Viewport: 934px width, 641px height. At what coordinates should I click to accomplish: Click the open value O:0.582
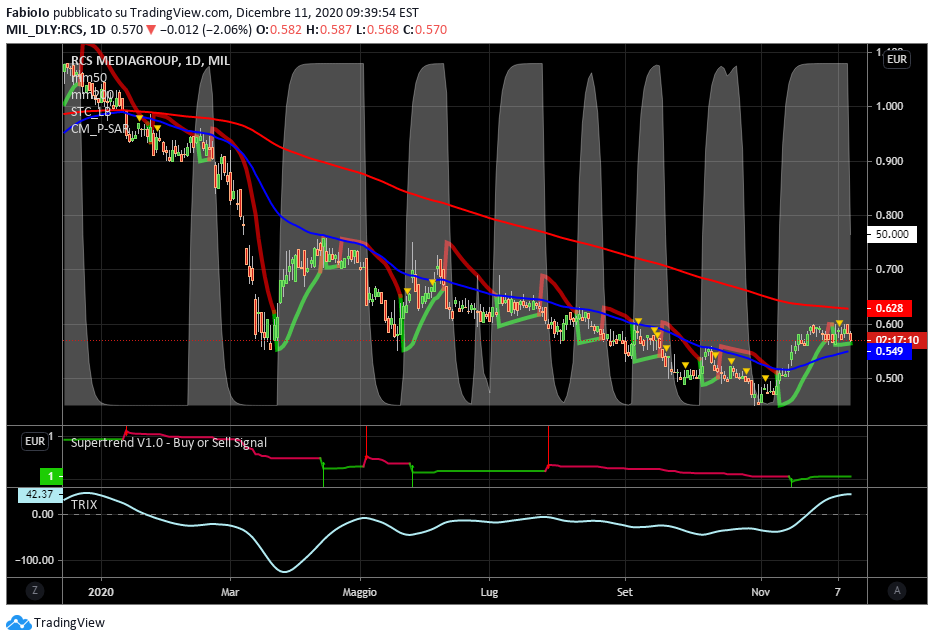tap(279, 30)
